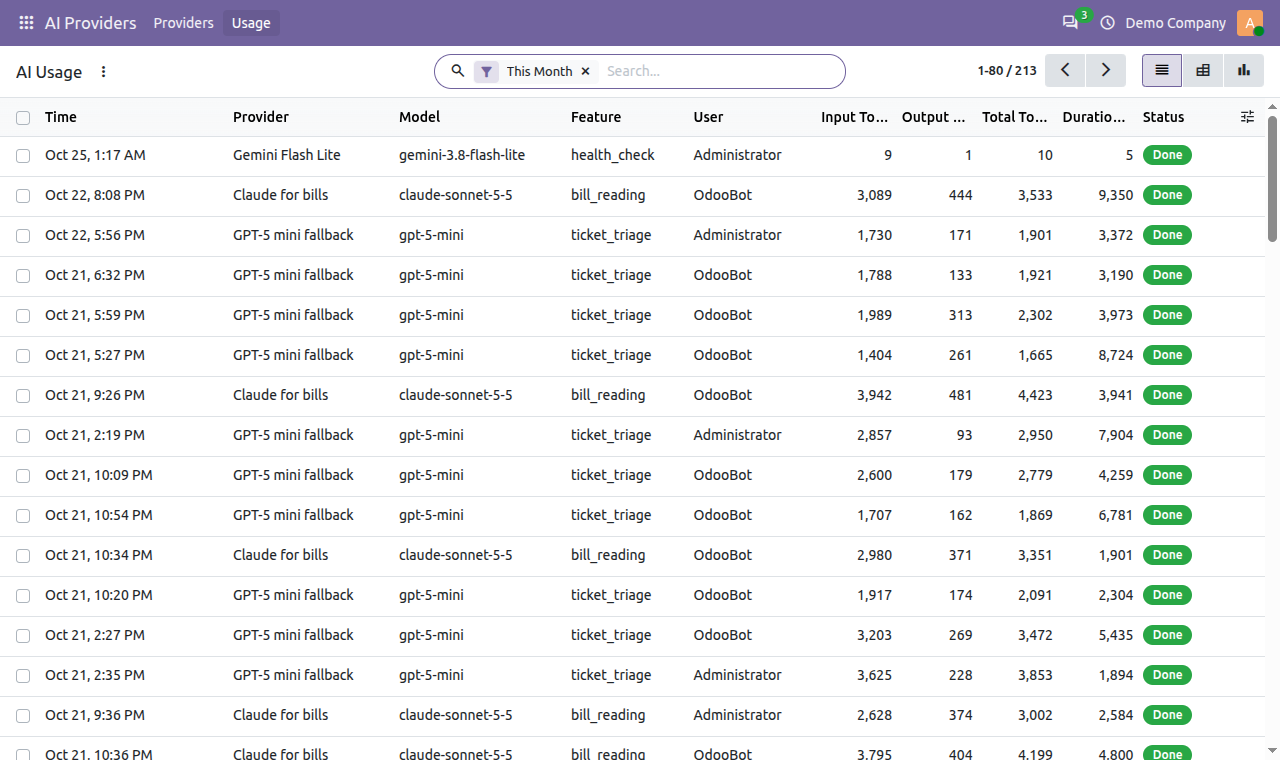Sort by the Provider column header
Screen dimensions: 1280x760
[x=261, y=117]
